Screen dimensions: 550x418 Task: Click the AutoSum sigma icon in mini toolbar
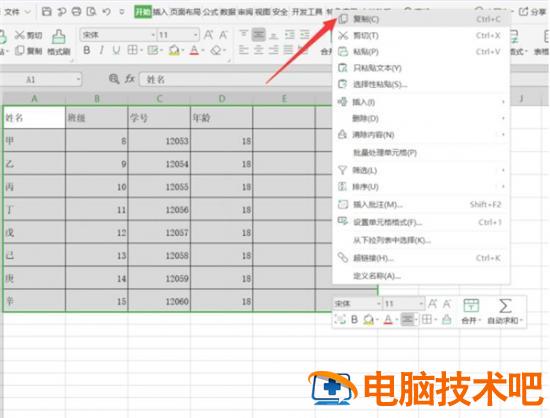(505, 306)
